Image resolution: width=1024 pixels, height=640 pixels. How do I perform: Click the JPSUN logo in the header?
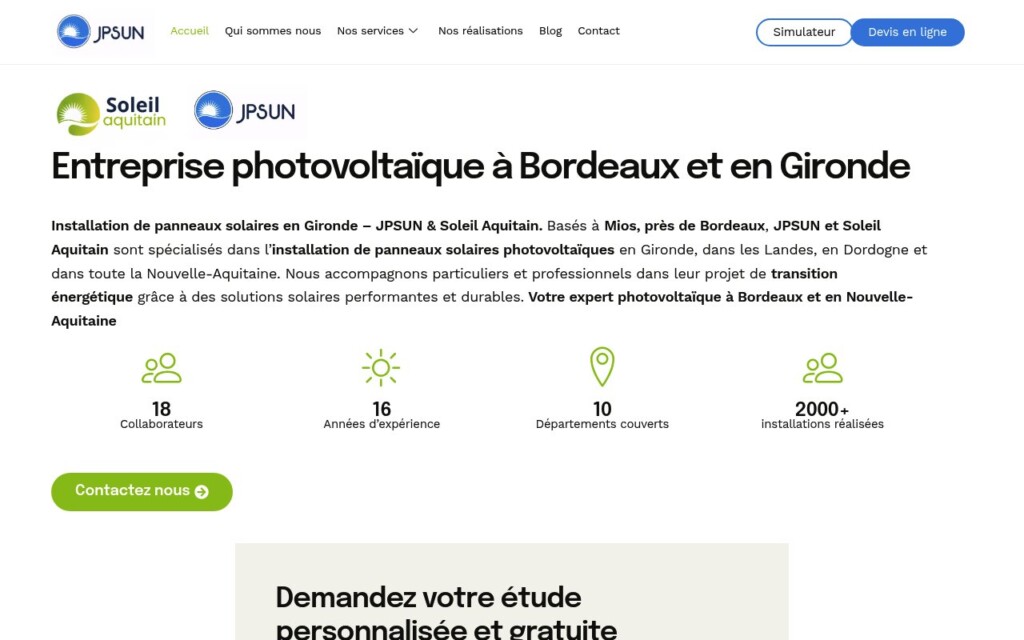(x=102, y=31)
